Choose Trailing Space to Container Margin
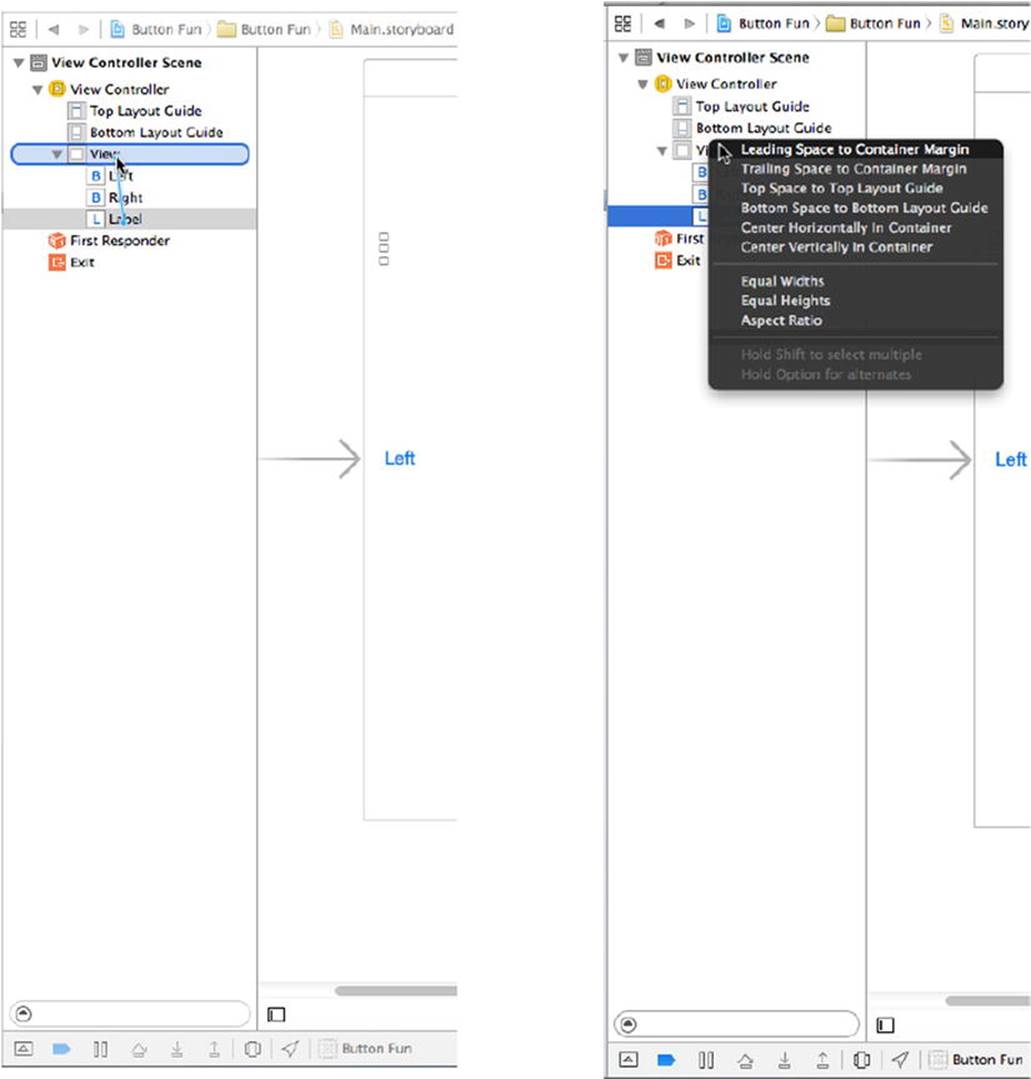 [855, 169]
